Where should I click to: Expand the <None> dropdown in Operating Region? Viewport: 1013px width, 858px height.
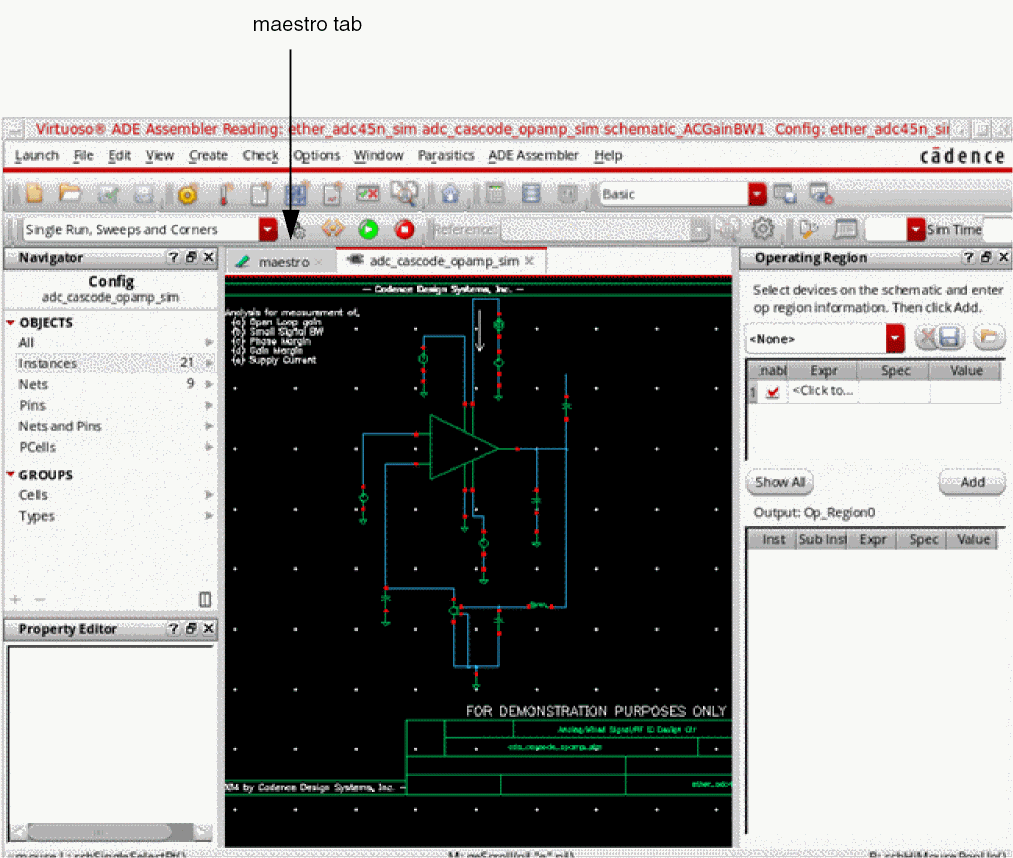894,339
